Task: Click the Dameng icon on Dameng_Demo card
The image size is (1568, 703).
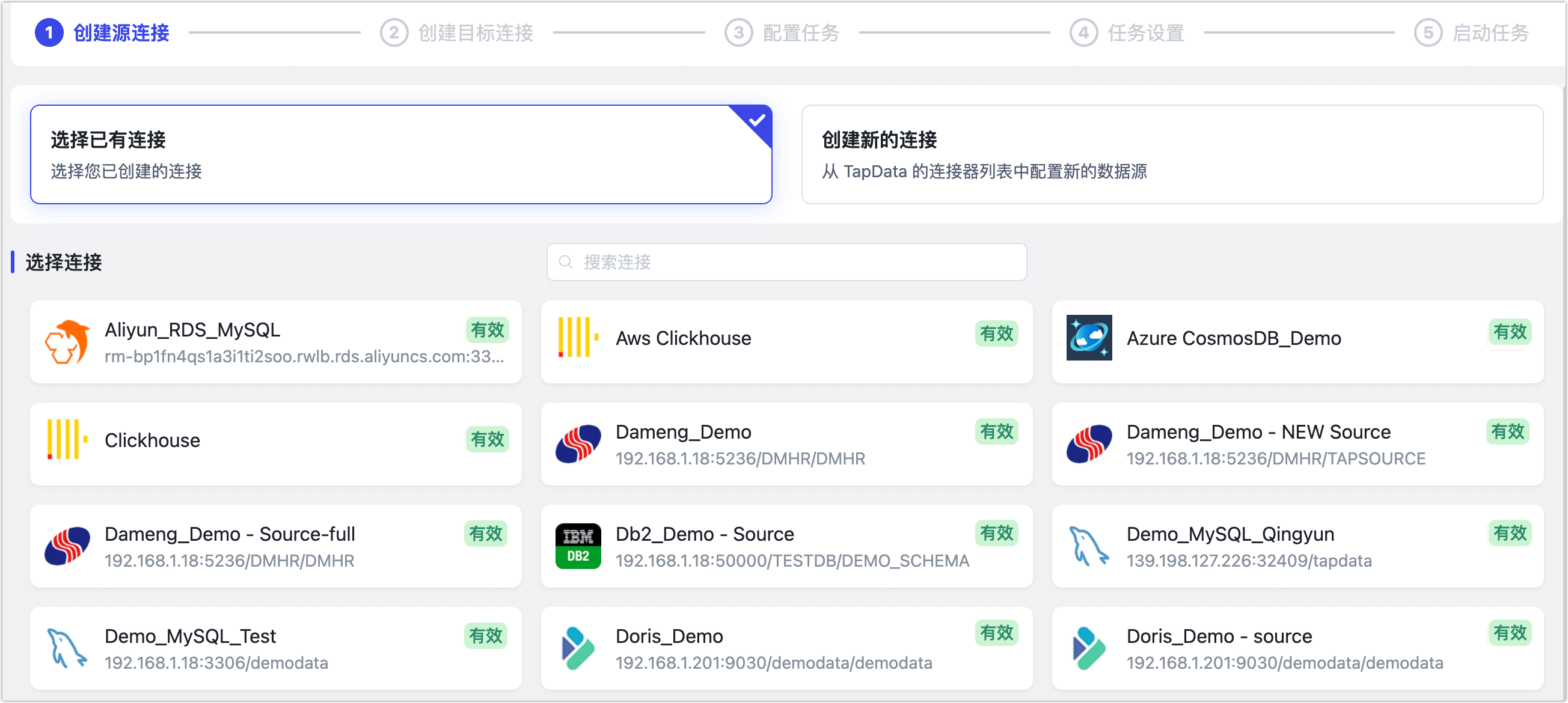Action: click(577, 443)
